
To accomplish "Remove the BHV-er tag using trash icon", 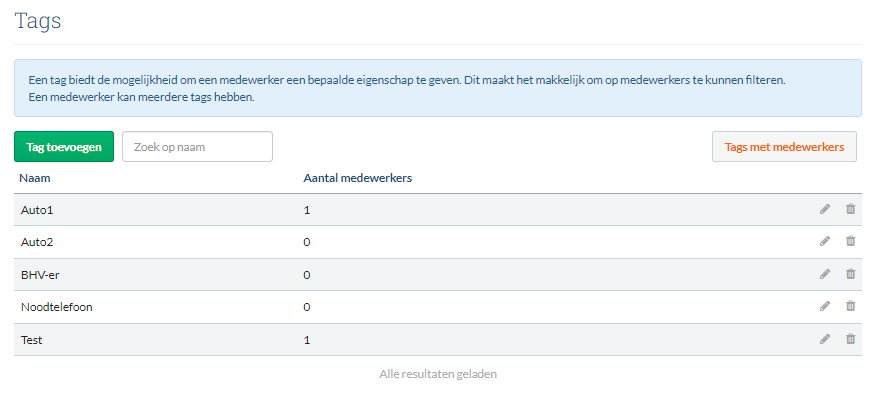I will click(x=851, y=274).
